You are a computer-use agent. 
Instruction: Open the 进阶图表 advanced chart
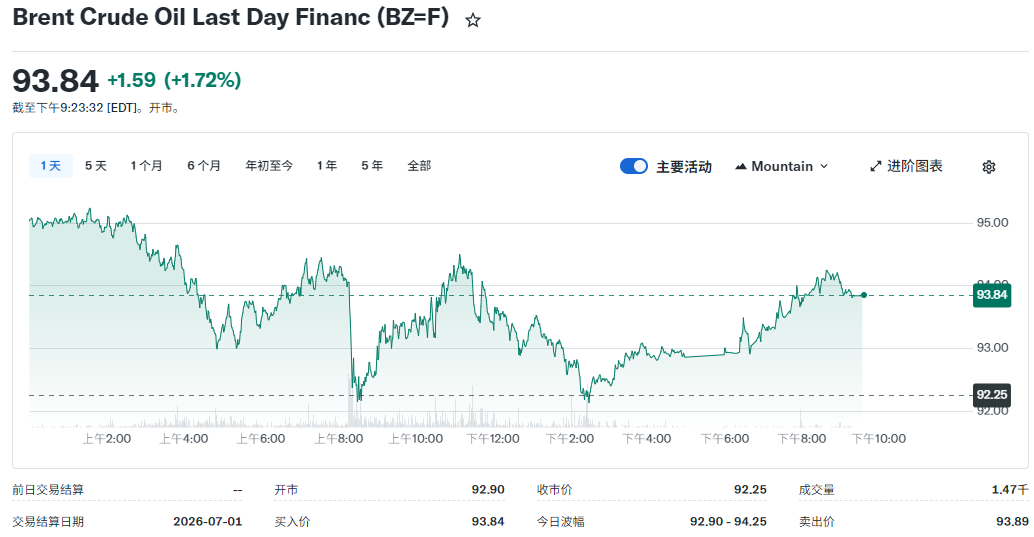907,166
